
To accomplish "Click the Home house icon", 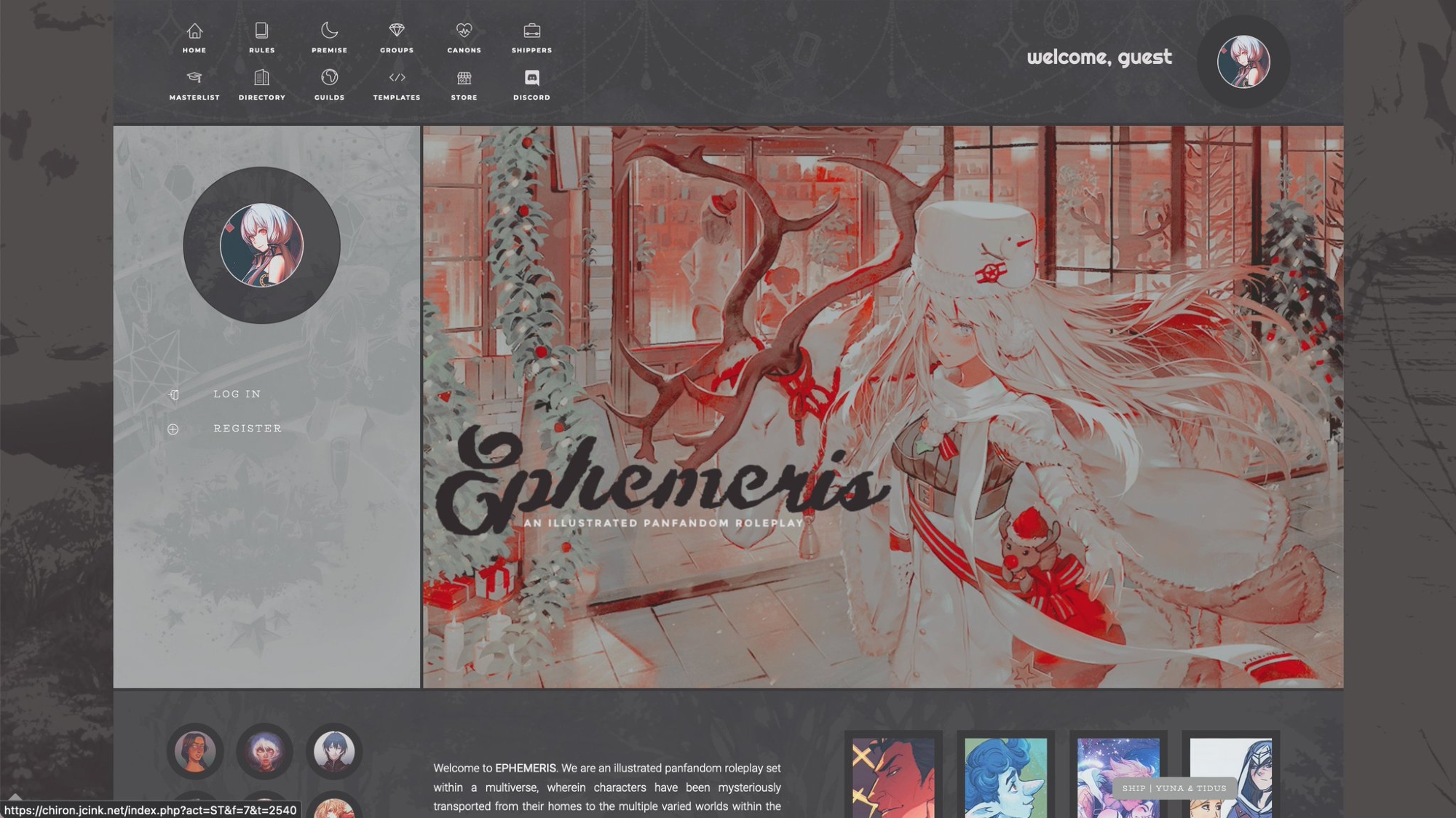I will 194,31.
